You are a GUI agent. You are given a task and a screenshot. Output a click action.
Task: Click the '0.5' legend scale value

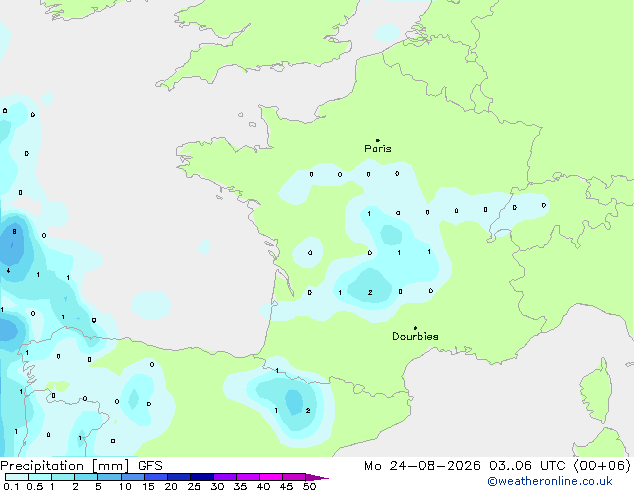[35, 486]
